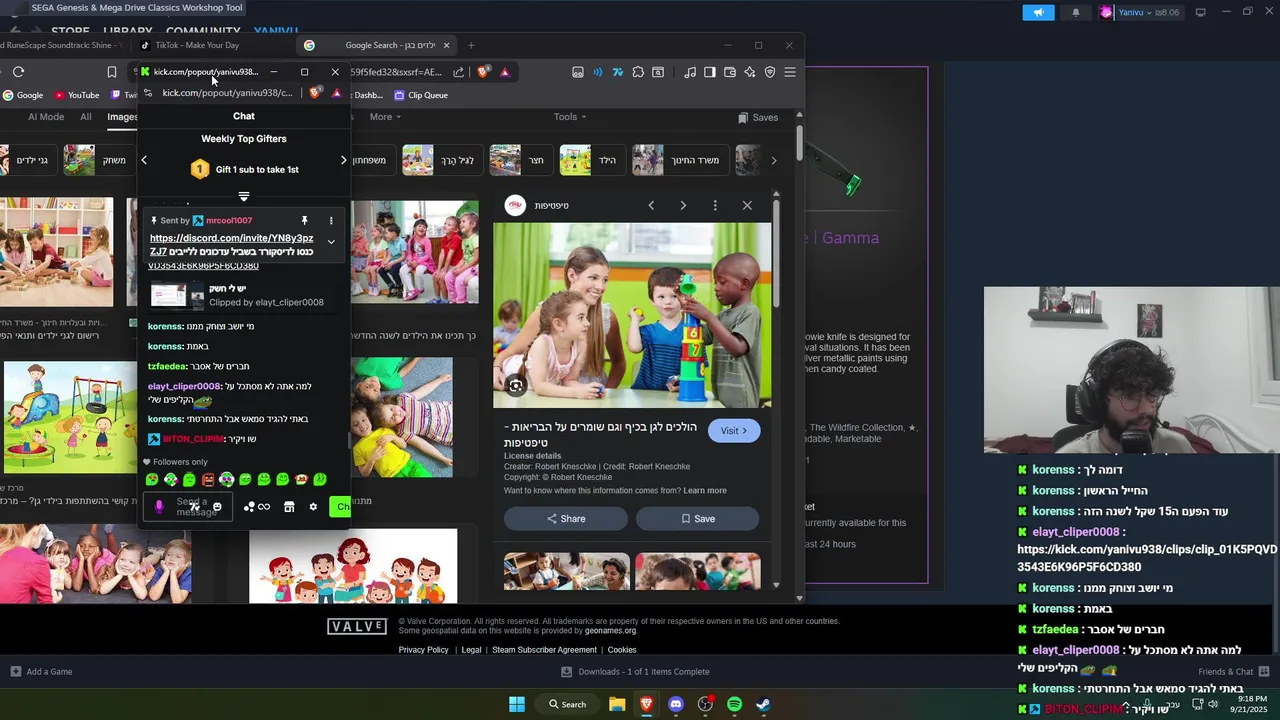Click the green Chat send button
Screen dimensions: 1280x720
[340, 507]
